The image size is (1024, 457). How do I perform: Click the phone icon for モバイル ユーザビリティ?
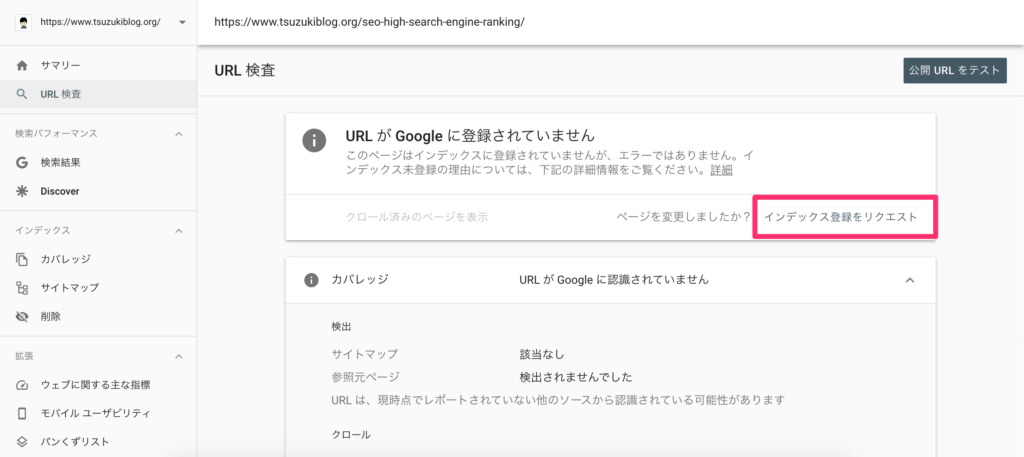pyautogui.click(x=22, y=413)
